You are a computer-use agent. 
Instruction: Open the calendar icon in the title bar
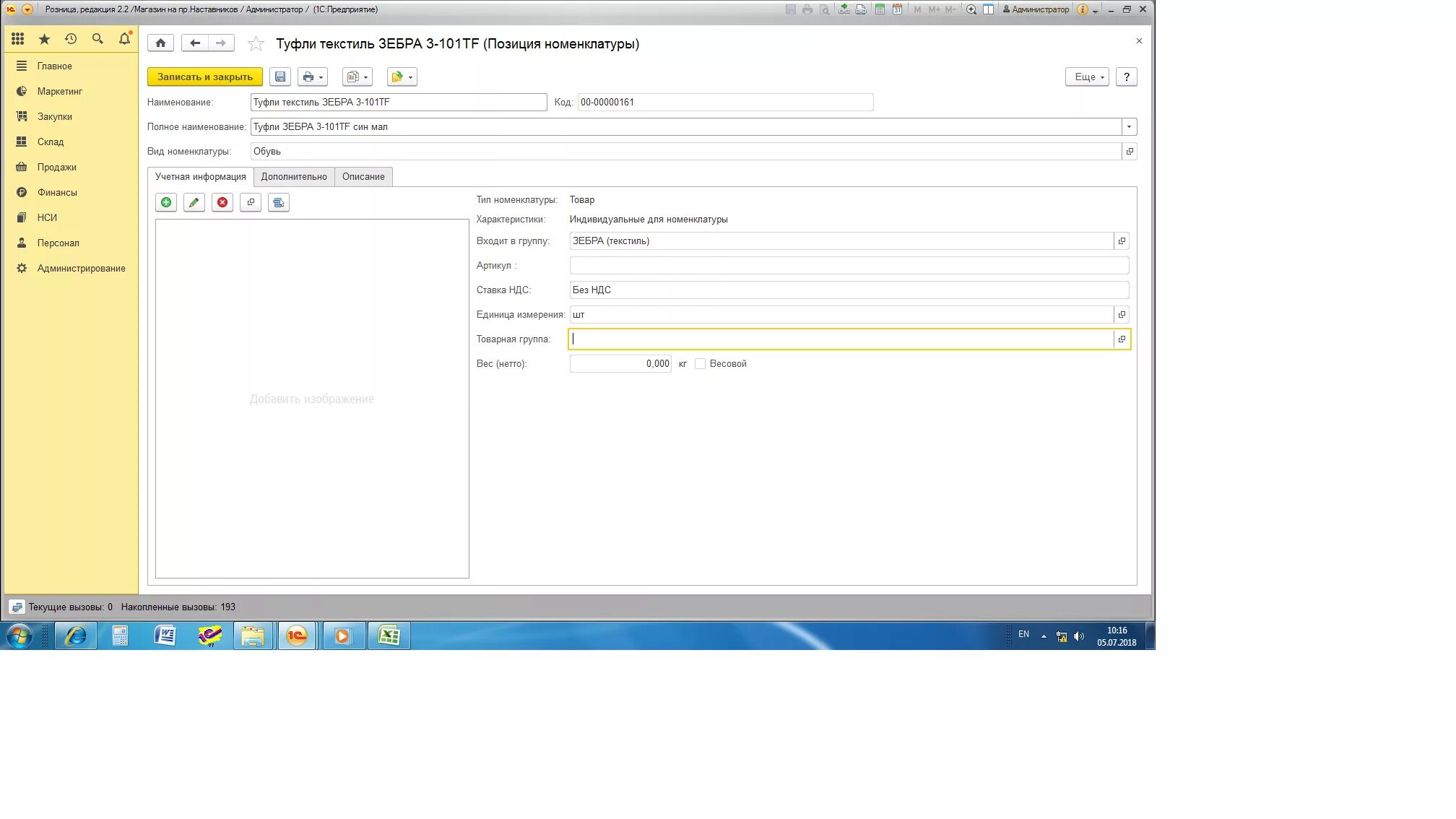click(897, 9)
